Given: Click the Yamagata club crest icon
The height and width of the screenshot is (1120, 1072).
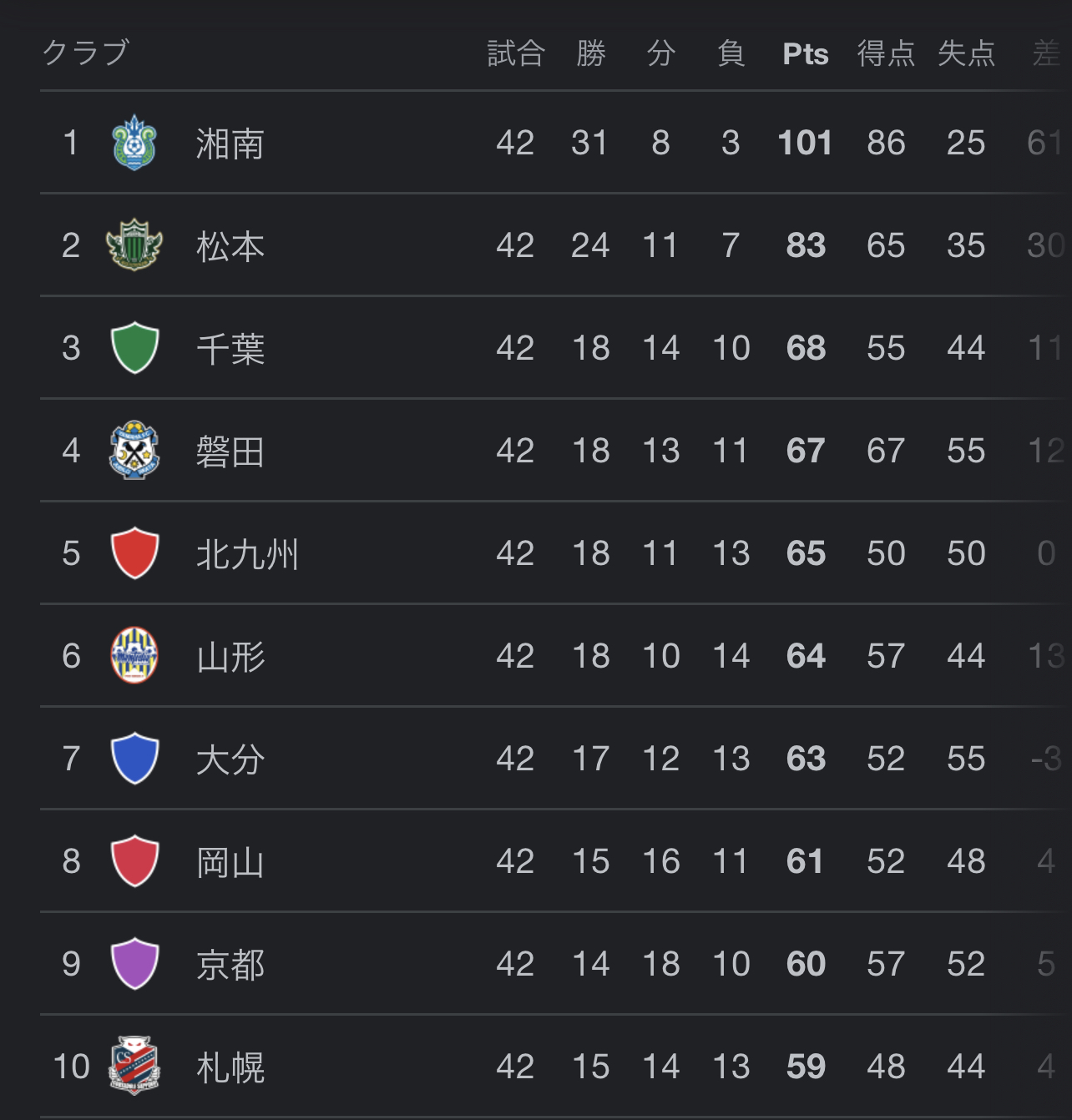Looking at the screenshot, I should (x=134, y=656).
